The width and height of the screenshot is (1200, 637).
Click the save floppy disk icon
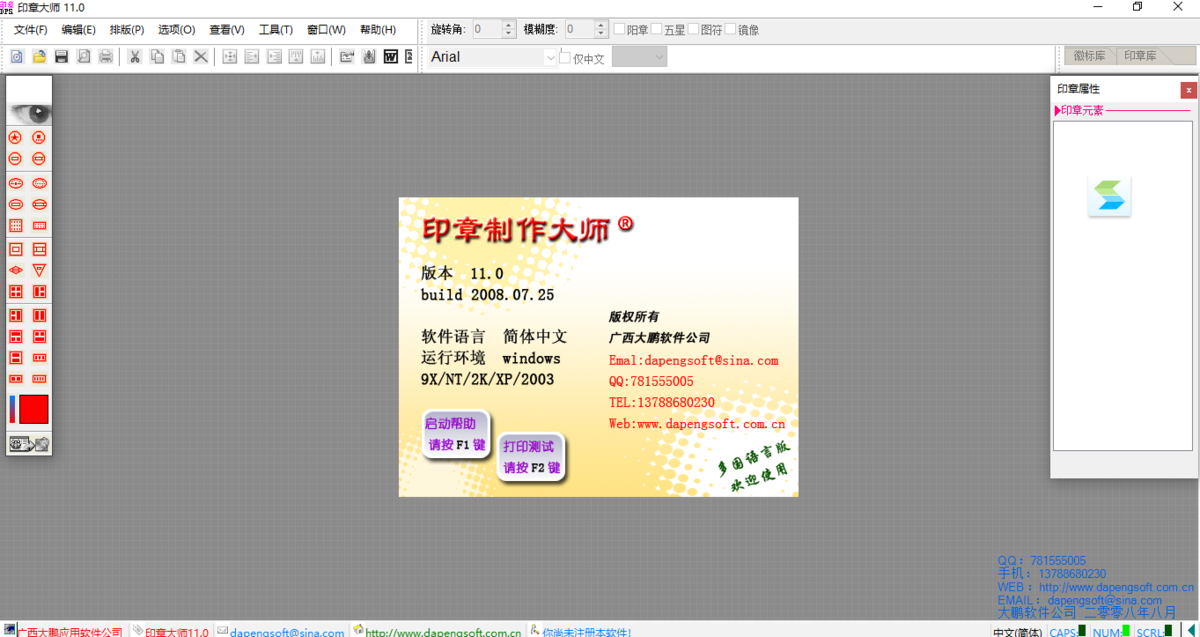(61, 57)
